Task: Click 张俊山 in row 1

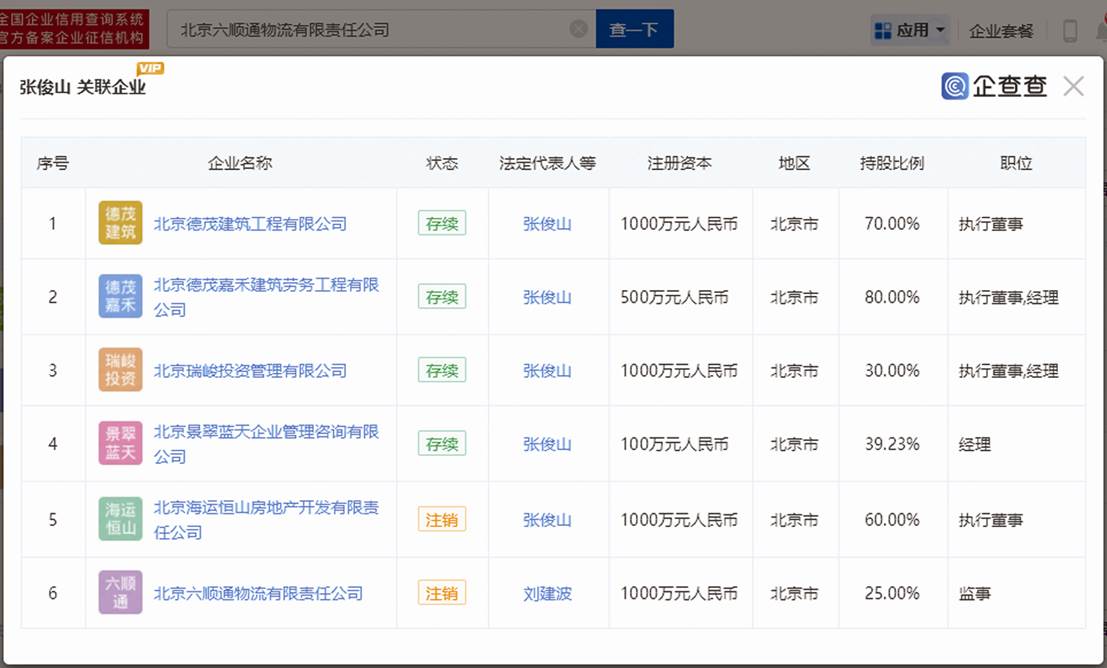Action: (x=547, y=224)
